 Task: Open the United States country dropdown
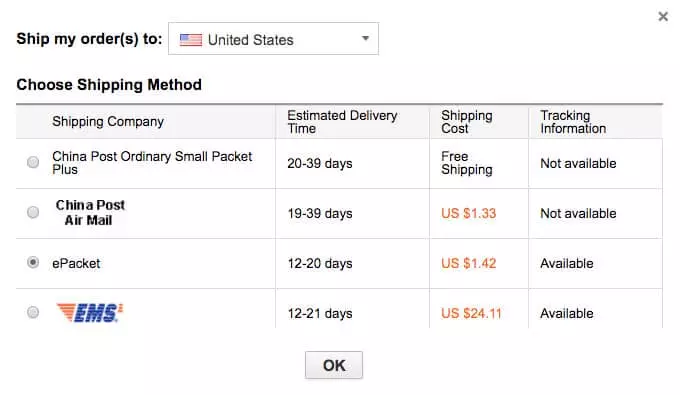pyautogui.click(x=273, y=39)
